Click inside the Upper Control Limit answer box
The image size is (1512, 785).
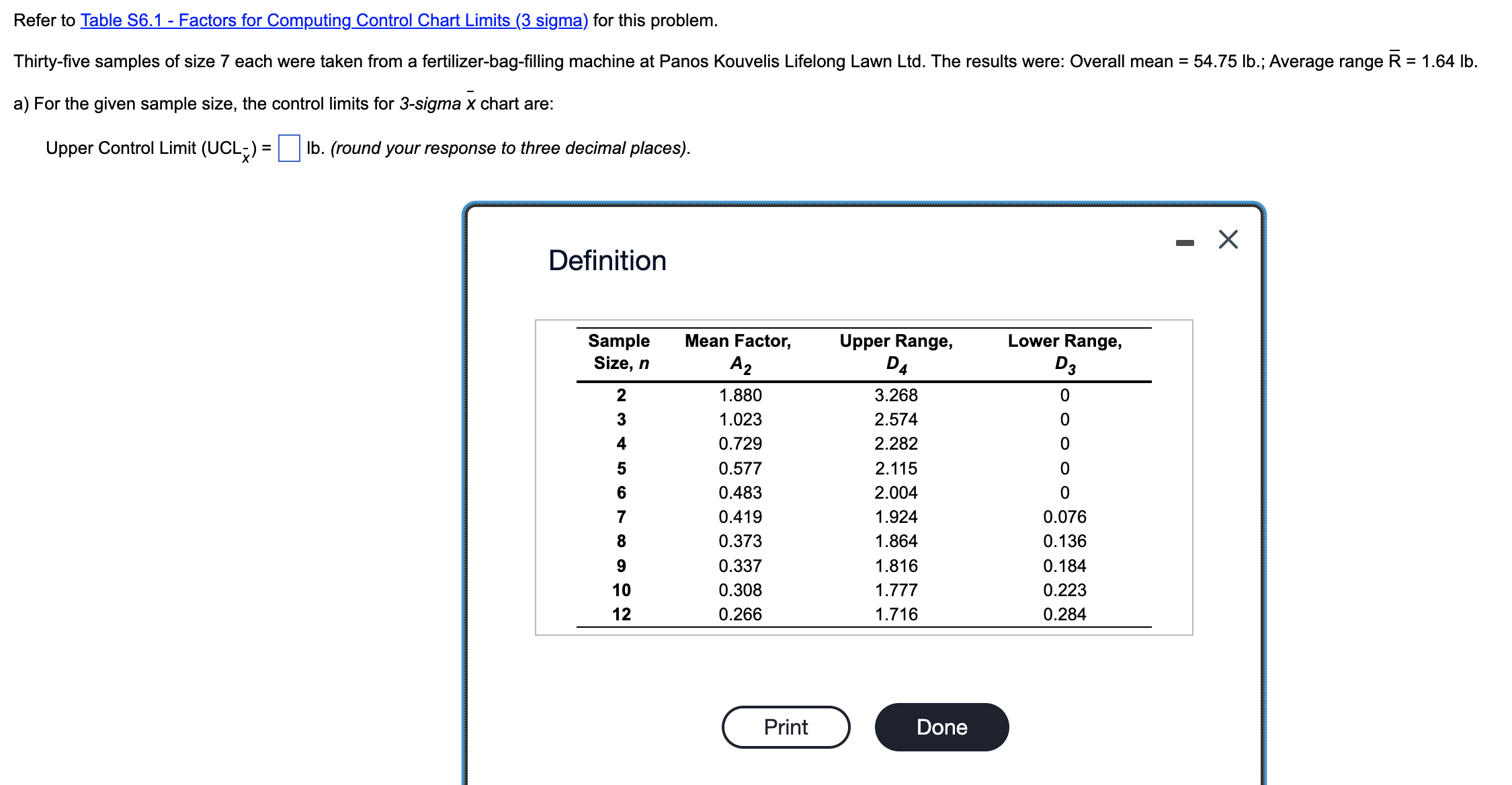pyautogui.click(x=288, y=148)
